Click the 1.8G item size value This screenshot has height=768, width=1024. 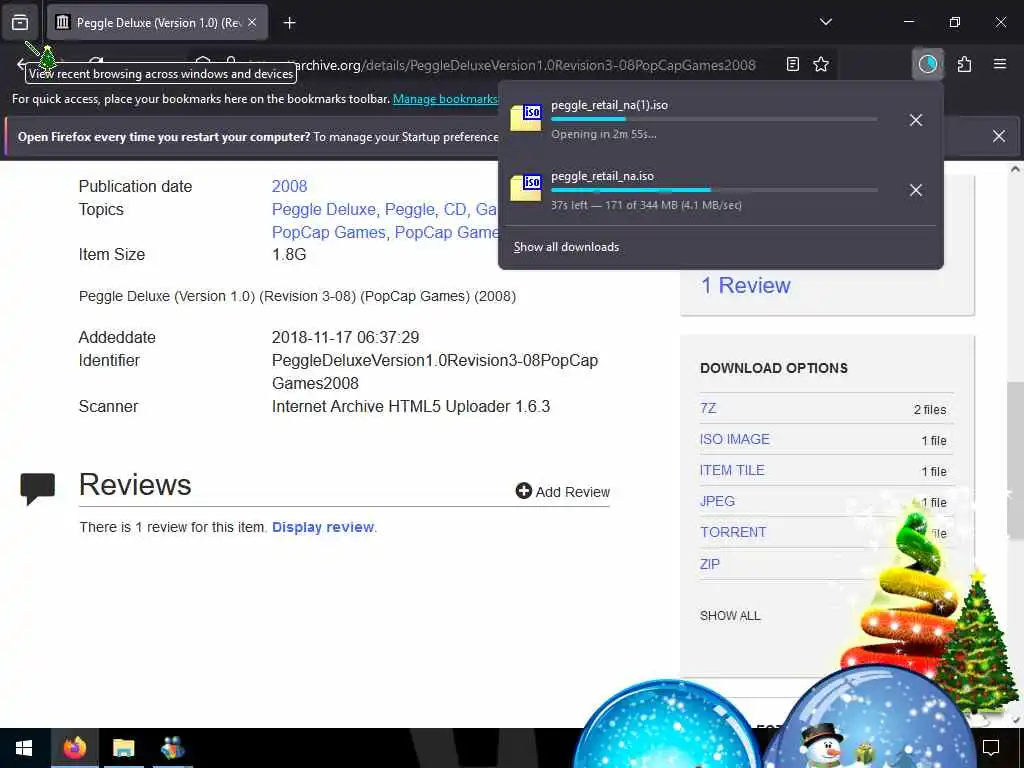(x=289, y=254)
